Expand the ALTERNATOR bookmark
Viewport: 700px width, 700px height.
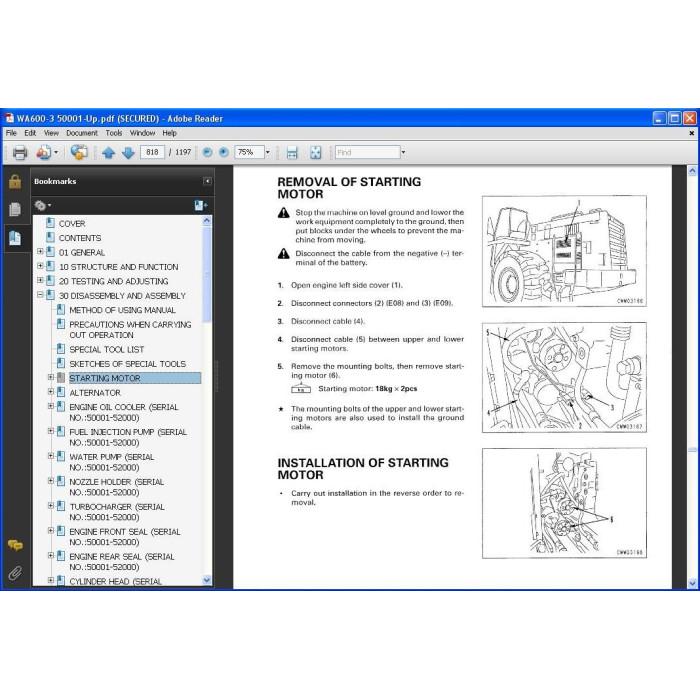[x=51, y=392]
